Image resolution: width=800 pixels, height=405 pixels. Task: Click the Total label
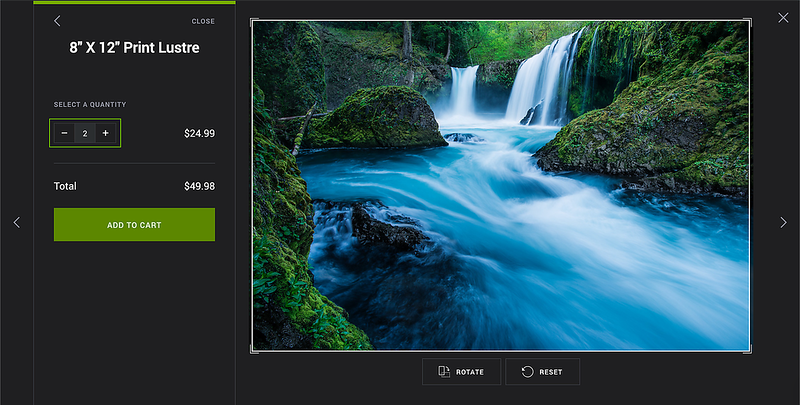pyautogui.click(x=65, y=186)
